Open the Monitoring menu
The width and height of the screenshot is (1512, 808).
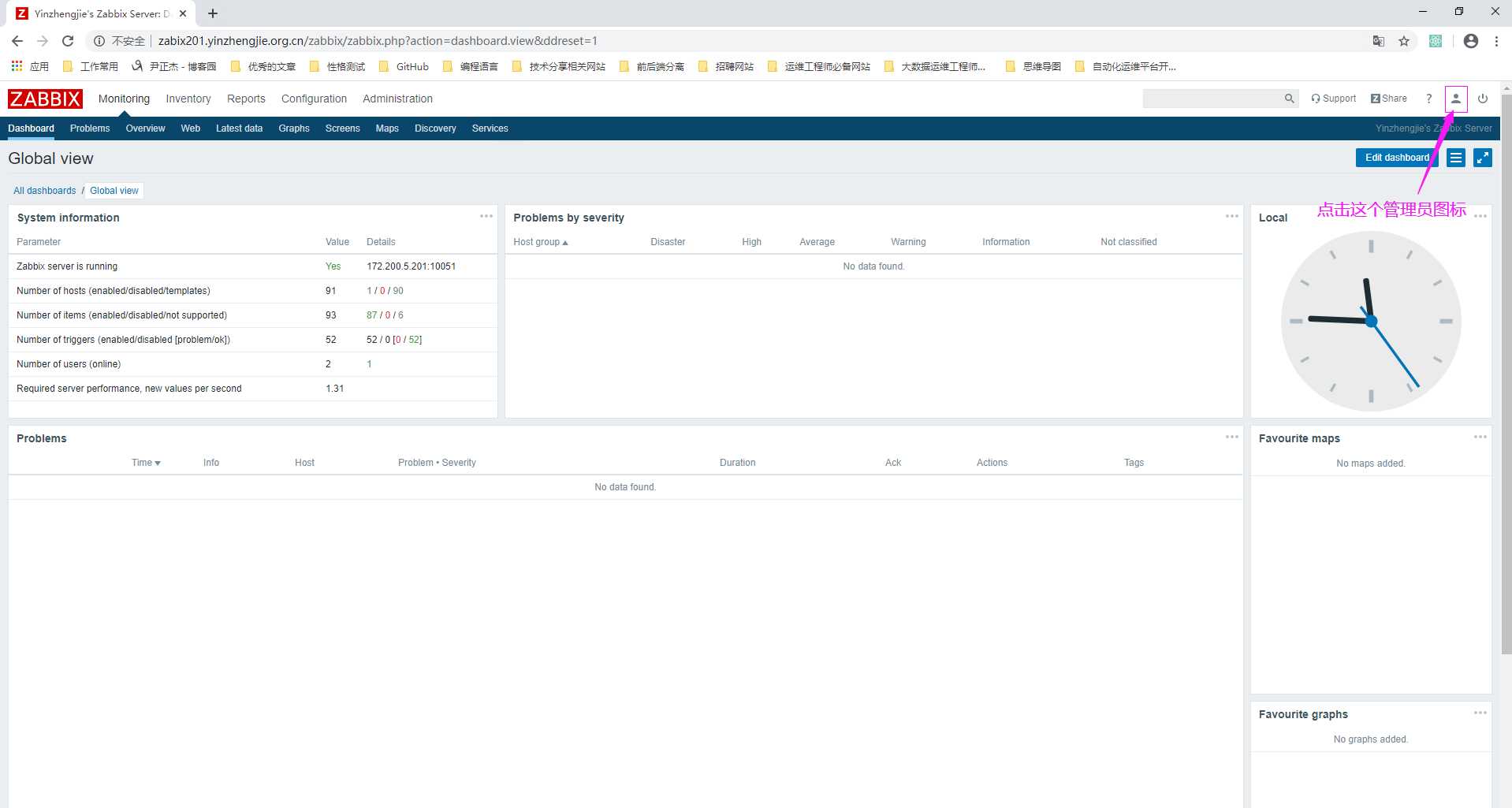pos(124,99)
